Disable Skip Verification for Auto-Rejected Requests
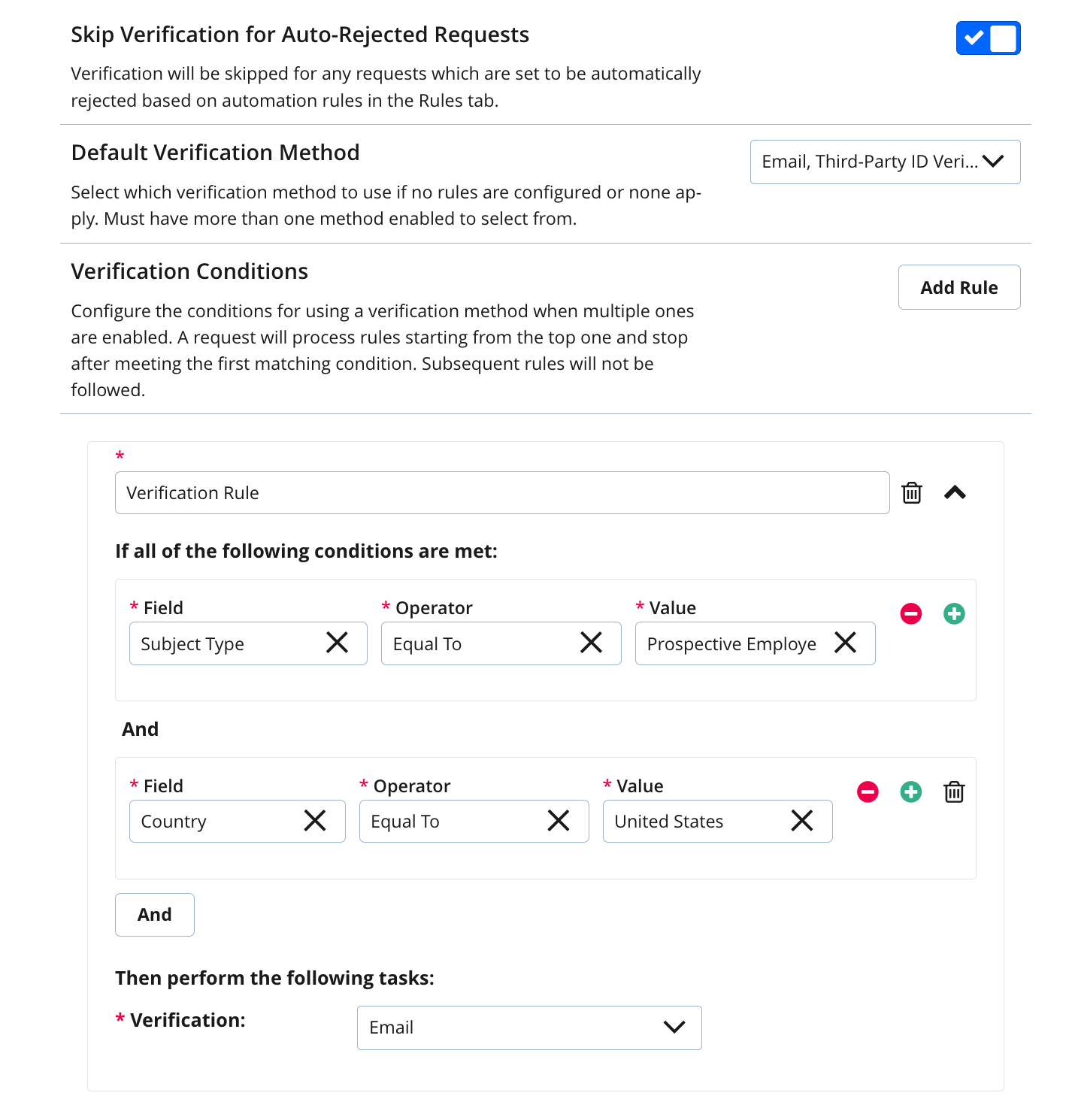Screen dimensions: 1066x1120 pos(988,38)
